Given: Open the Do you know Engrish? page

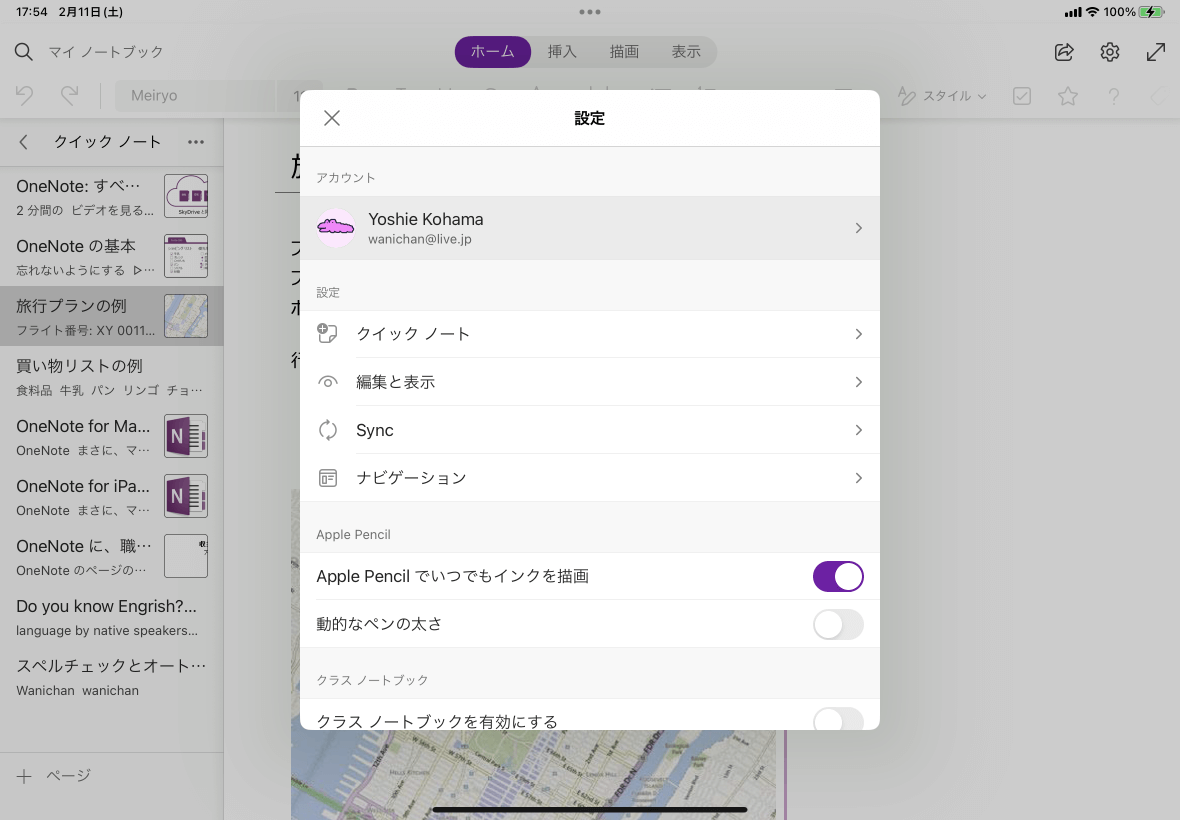Looking at the screenshot, I should tap(111, 617).
